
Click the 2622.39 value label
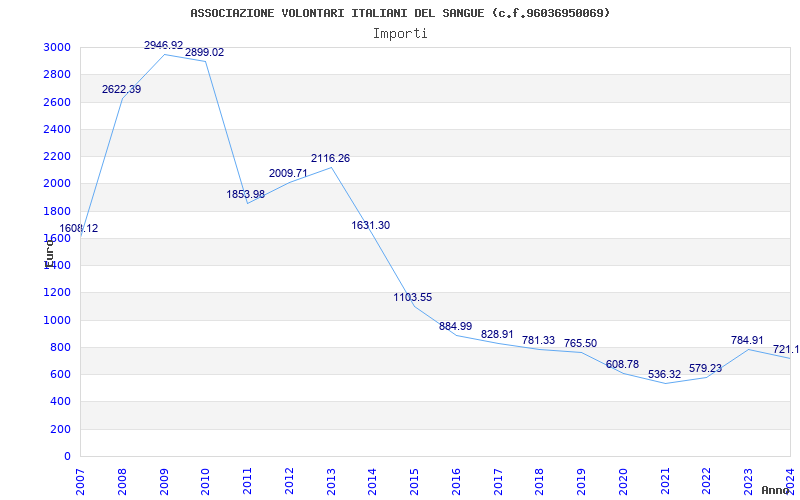pyautogui.click(x=121, y=89)
